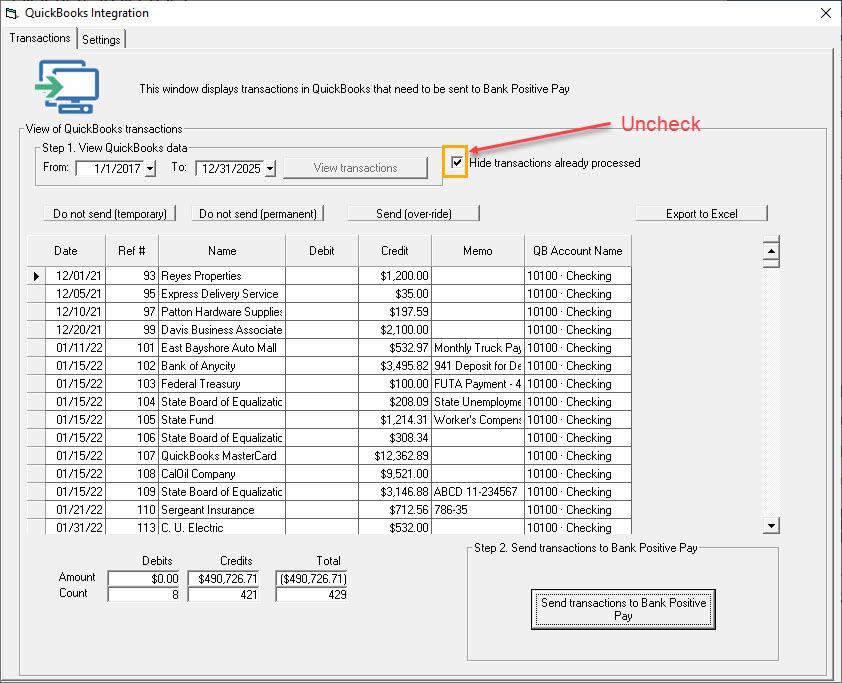The height and width of the screenshot is (683, 842).
Task: Uncheck Hide transactions already processed
Action: tap(457, 162)
